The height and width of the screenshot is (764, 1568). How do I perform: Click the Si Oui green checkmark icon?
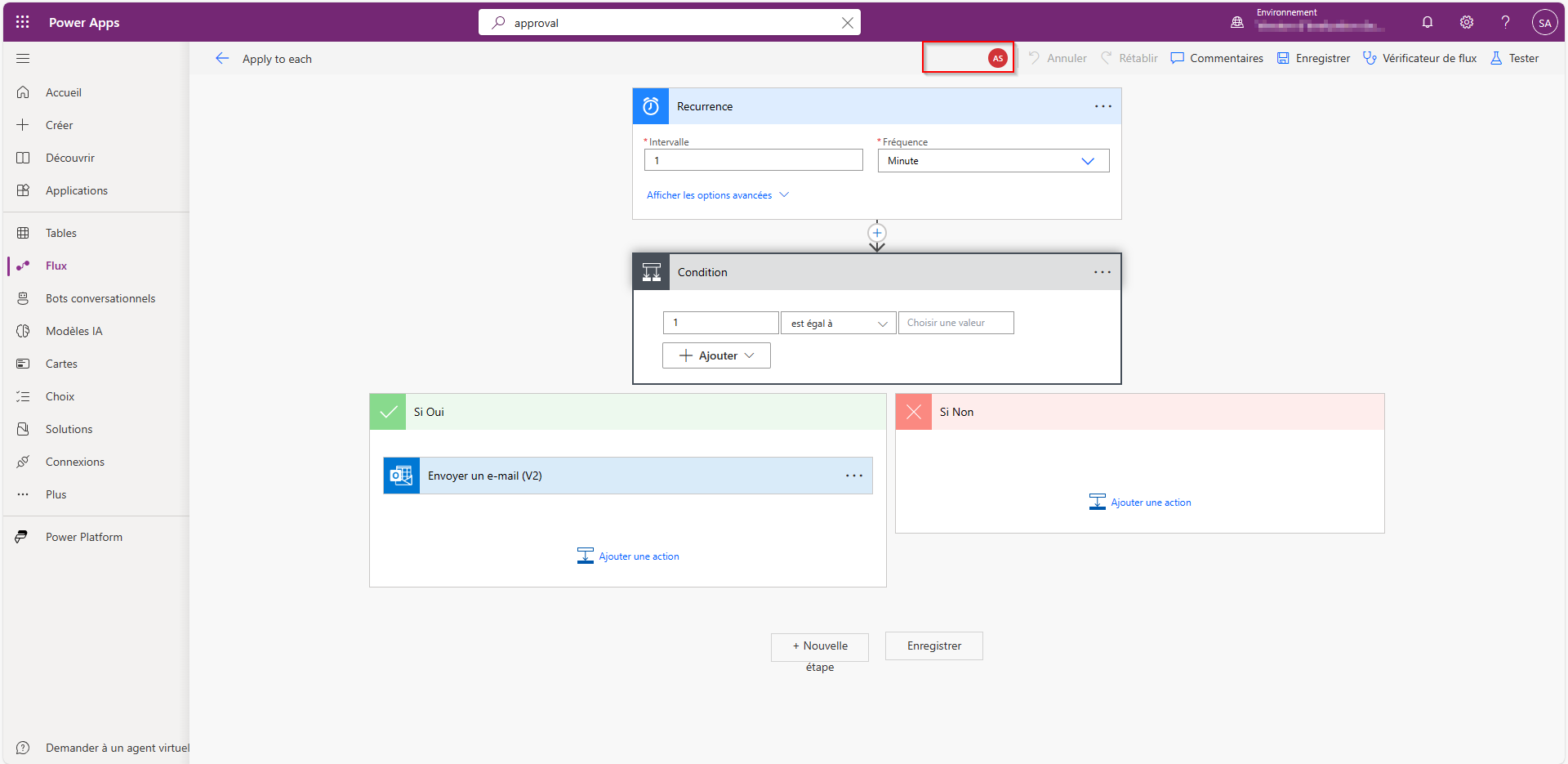(x=388, y=412)
